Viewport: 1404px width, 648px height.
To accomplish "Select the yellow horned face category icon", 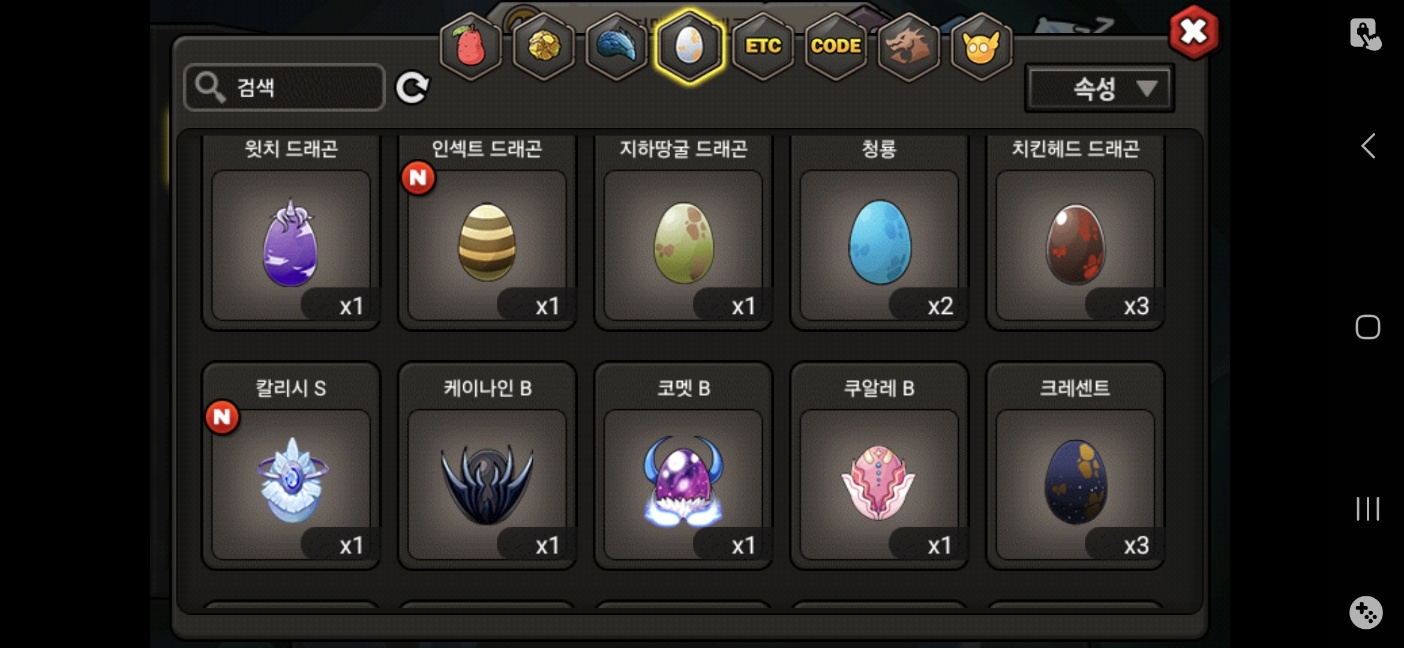I will (981, 47).
